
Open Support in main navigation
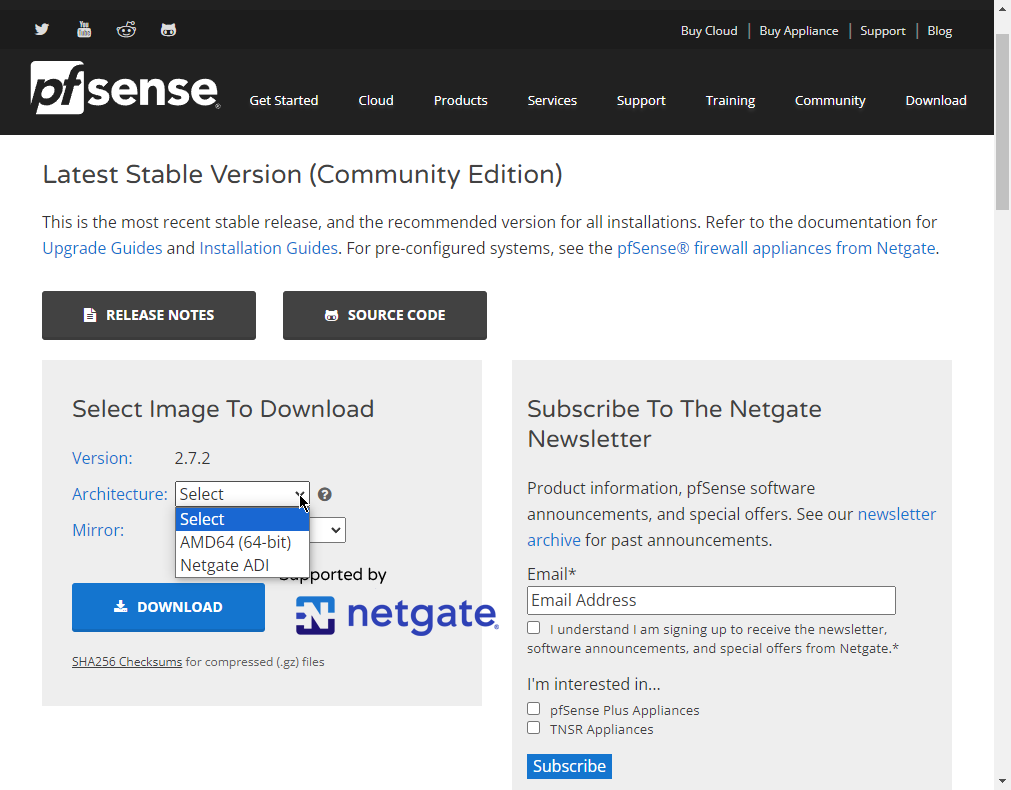641,101
